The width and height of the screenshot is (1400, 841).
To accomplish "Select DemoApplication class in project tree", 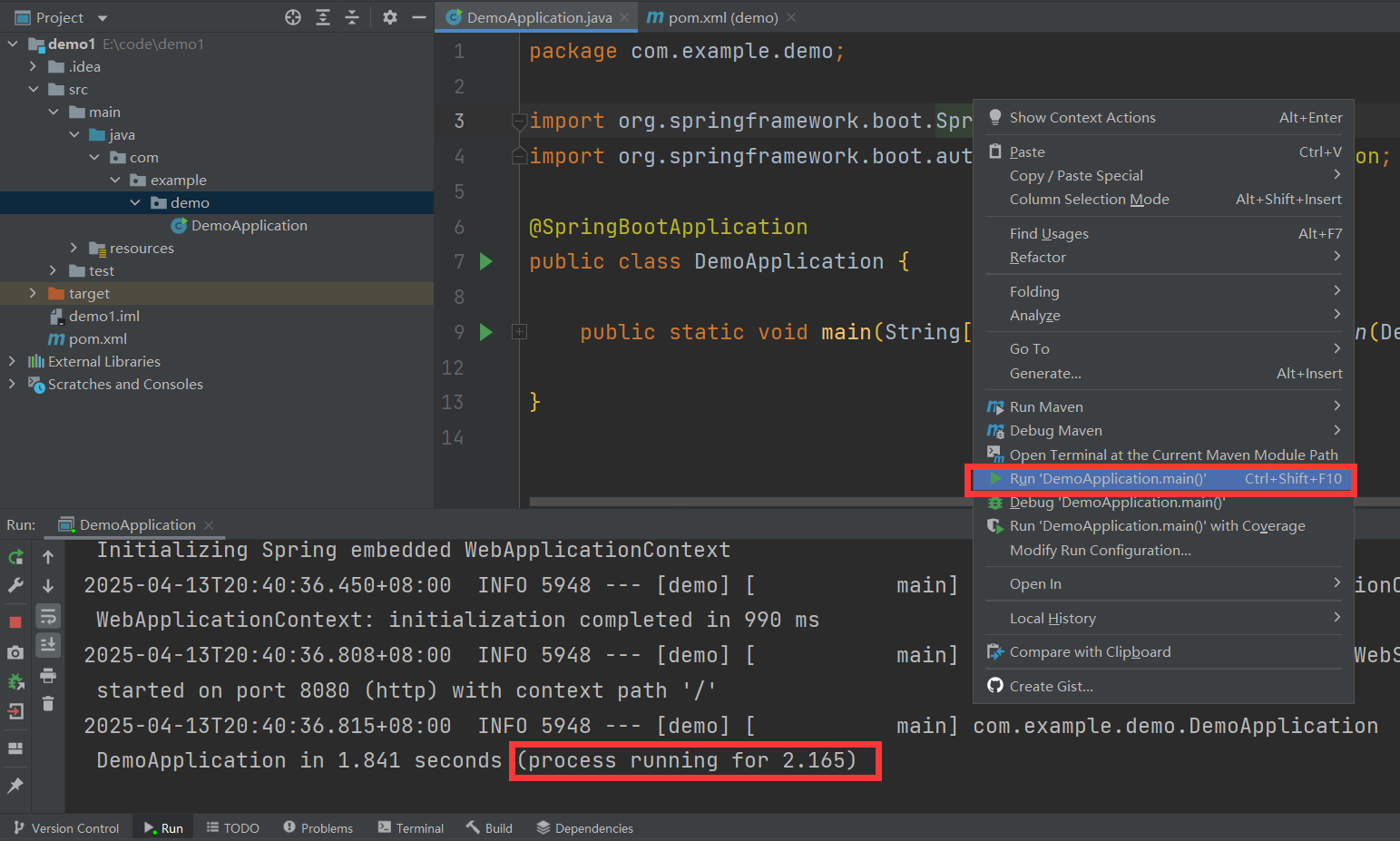I will [x=240, y=226].
